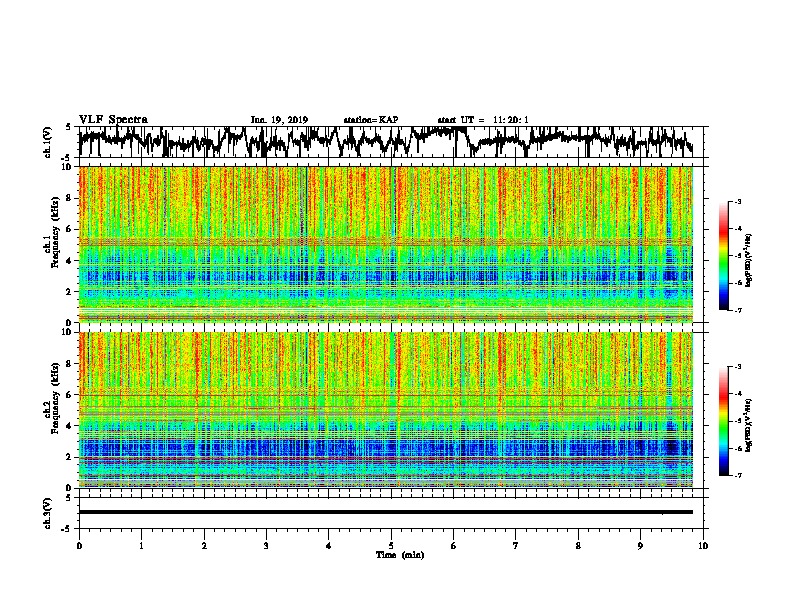Click the "ch.3(V)" axis label

48,513
